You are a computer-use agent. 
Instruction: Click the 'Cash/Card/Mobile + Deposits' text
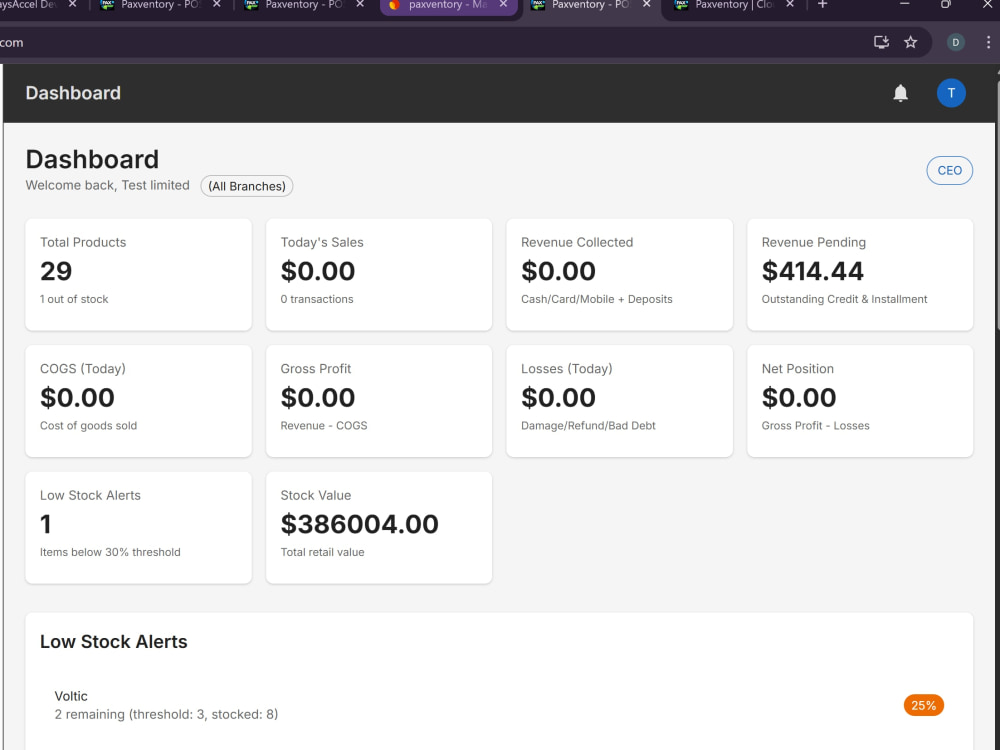(x=596, y=299)
